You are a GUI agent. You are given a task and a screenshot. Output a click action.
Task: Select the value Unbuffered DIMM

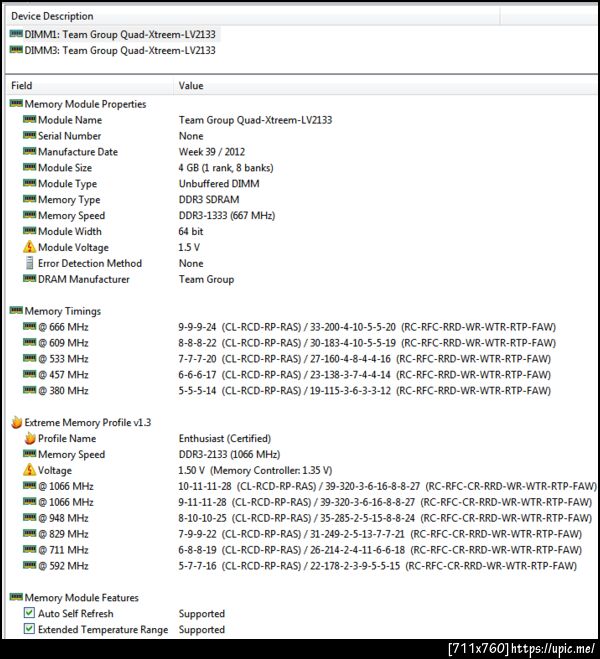pos(219,184)
